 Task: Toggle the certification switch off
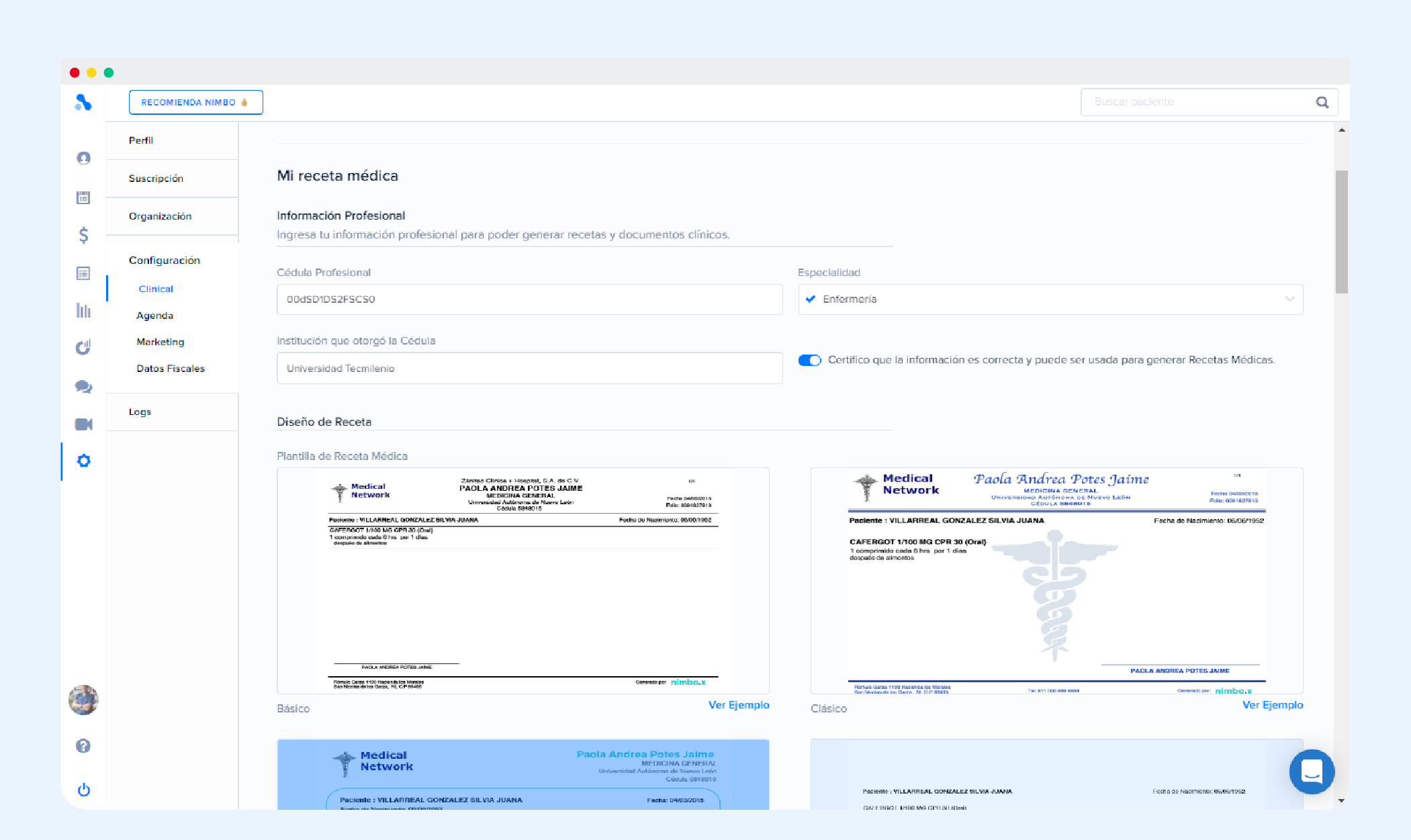pyautogui.click(x=809, y=361)
